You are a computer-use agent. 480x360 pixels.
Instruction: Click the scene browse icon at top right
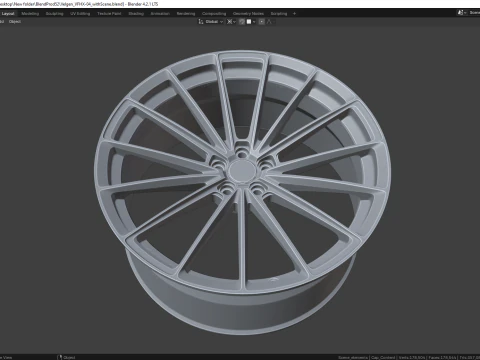(461, 13)
